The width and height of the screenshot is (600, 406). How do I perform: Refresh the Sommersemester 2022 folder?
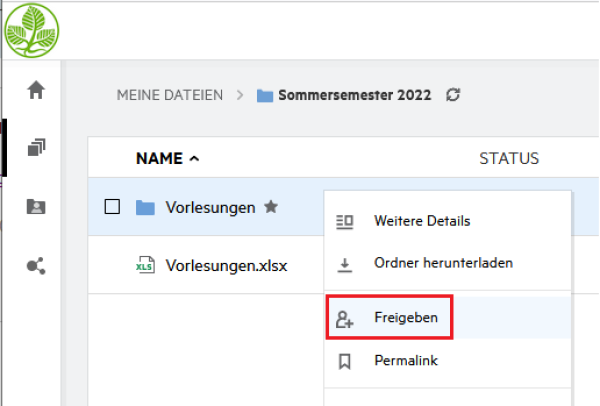tap(453, 95)
